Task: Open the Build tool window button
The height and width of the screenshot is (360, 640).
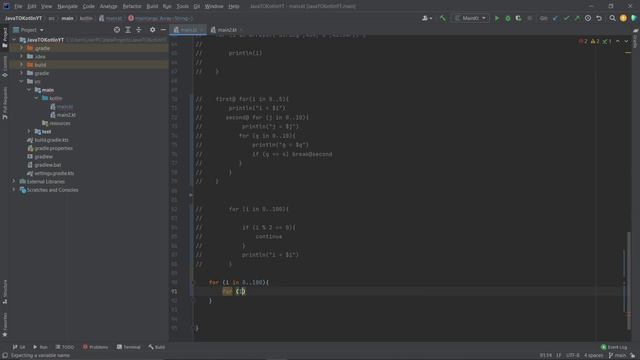Action: pyautogui.click(x=157, y=347)
